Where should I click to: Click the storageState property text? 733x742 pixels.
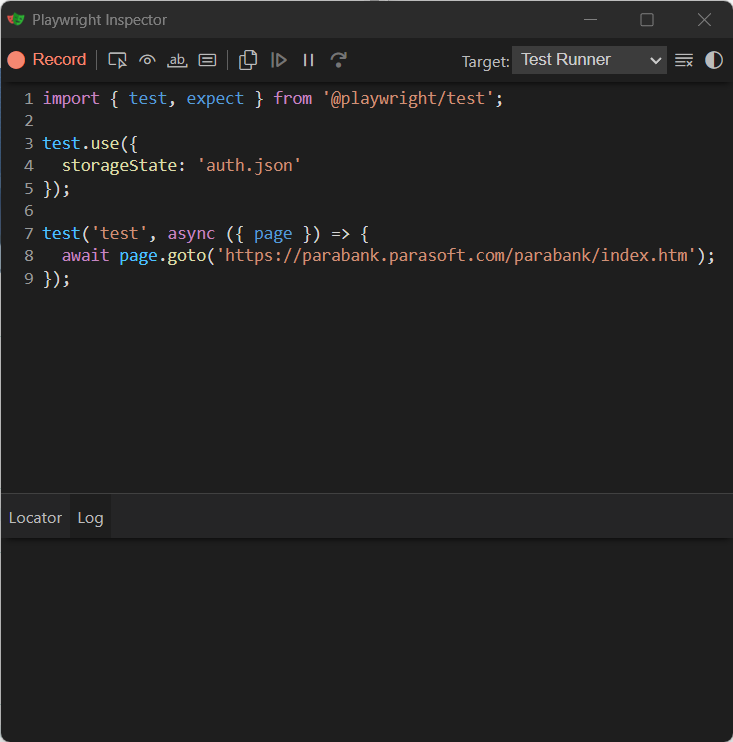(x=119, y=166)
